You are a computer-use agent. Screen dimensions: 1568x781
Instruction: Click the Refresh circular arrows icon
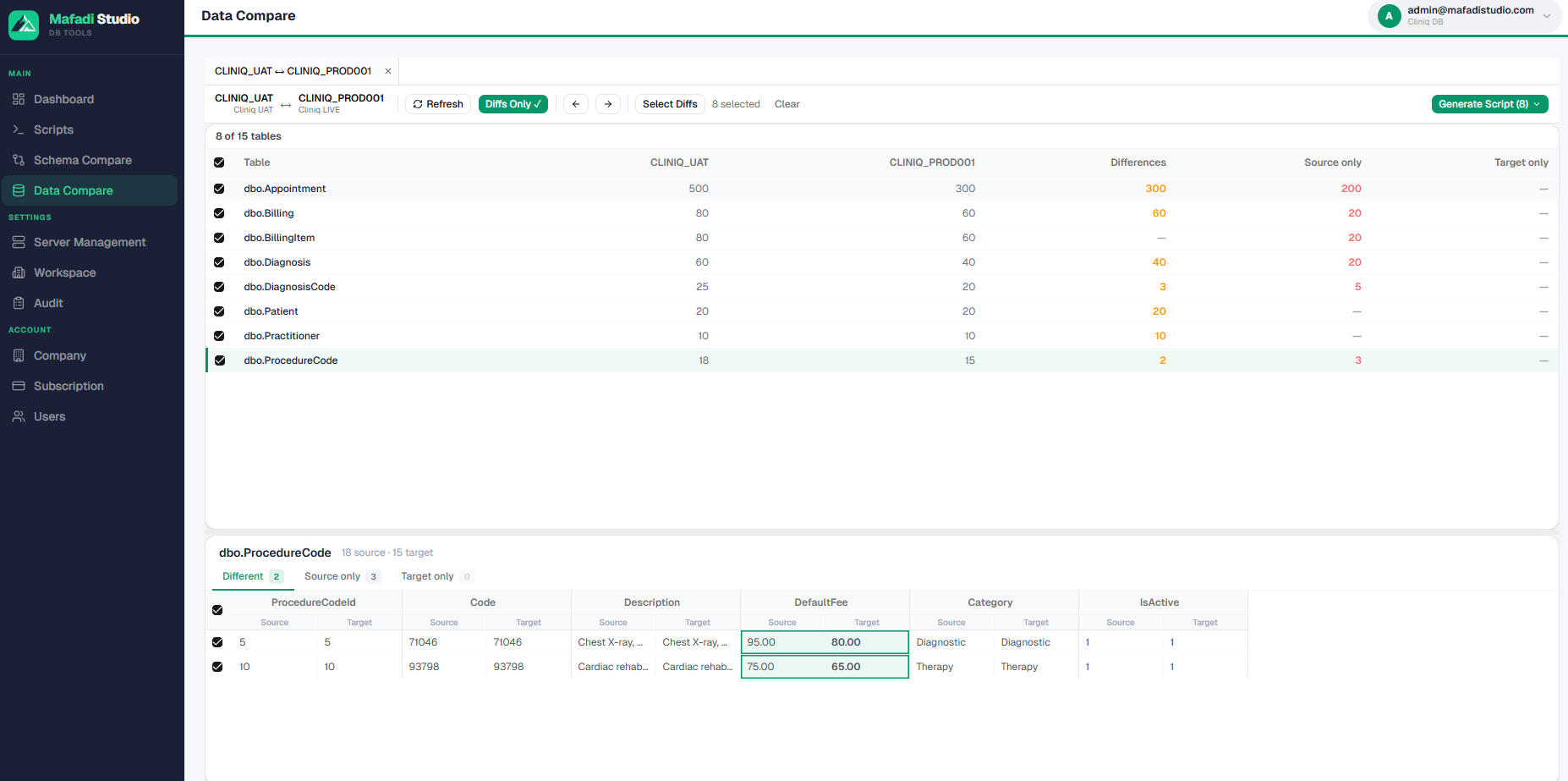[x=418, y=104]
